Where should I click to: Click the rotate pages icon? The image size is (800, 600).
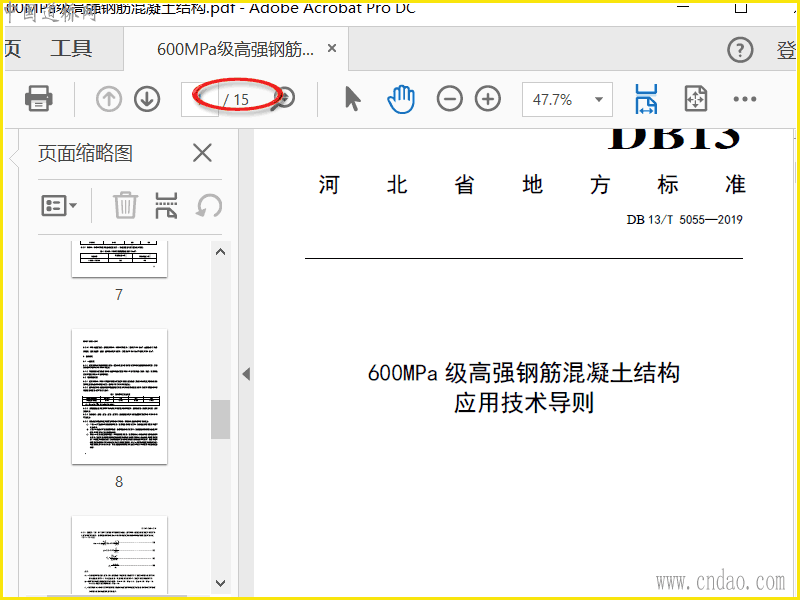(209, 206)
